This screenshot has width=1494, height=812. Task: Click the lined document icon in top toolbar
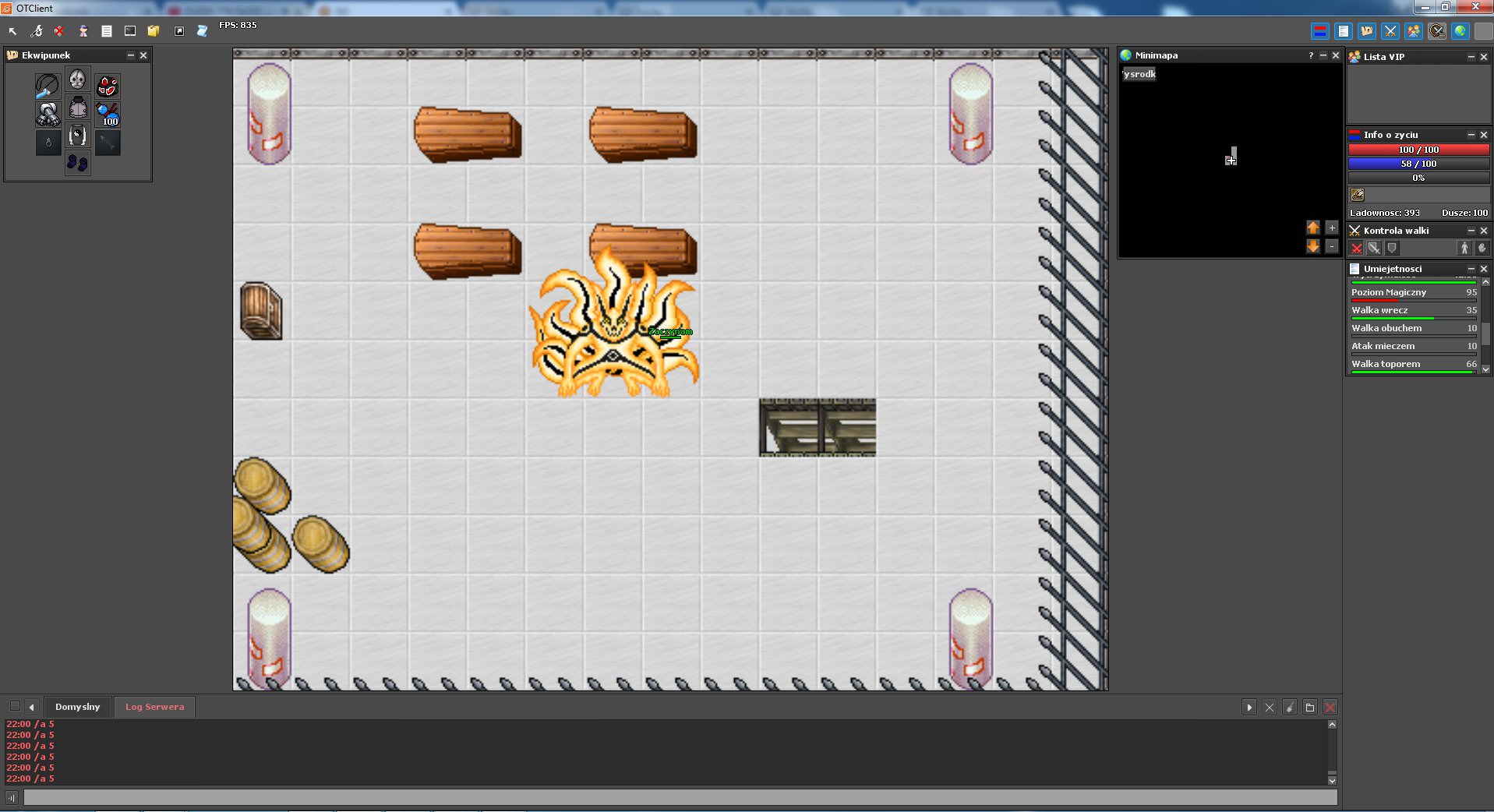(x=107, y=31)
